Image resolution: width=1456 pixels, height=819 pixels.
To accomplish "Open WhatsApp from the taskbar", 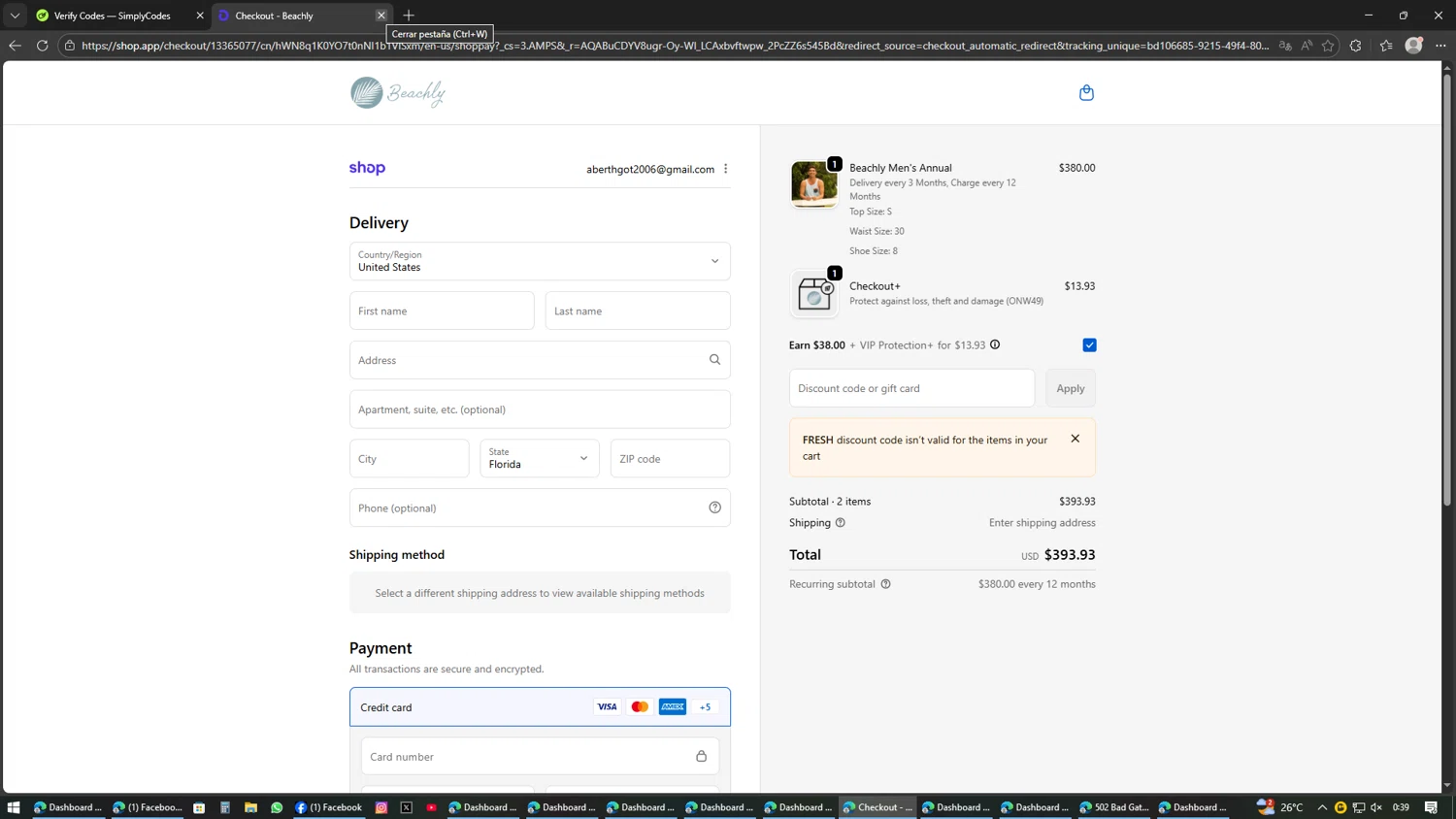I will tap(277, 807).
